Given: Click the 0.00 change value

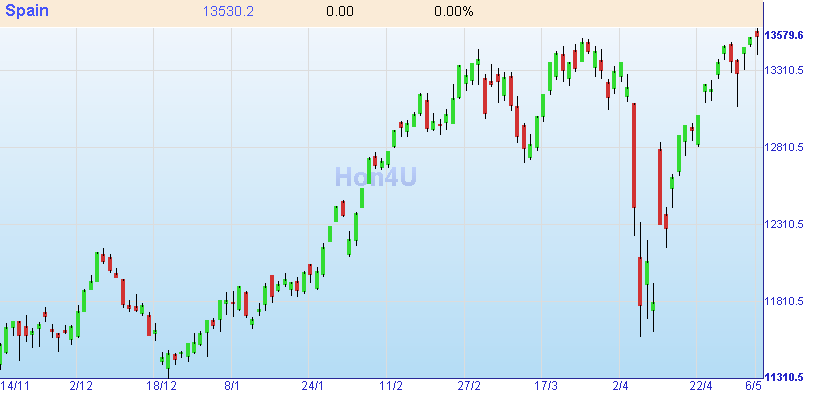Looking at the screenshot, I should (340, 12).
